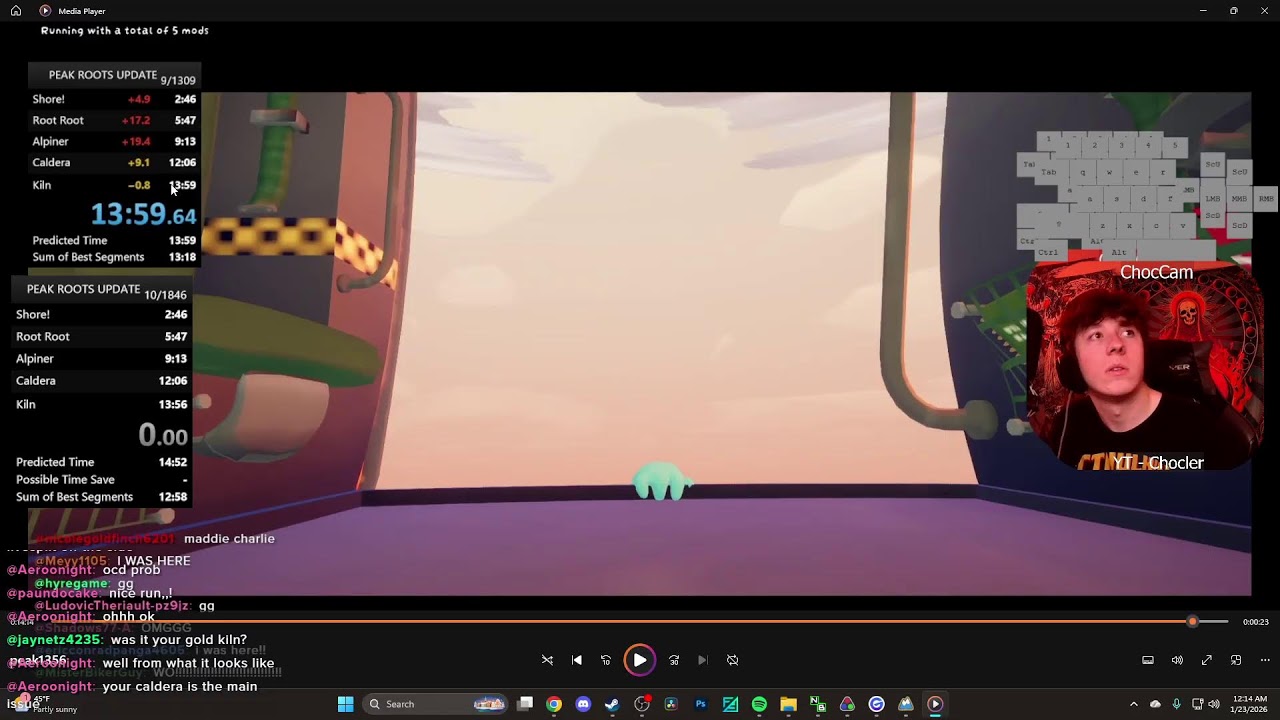Toggle shuffle mode in Media Player
The height and width of the screenshot is (720, 1280).
coord(547,660)
